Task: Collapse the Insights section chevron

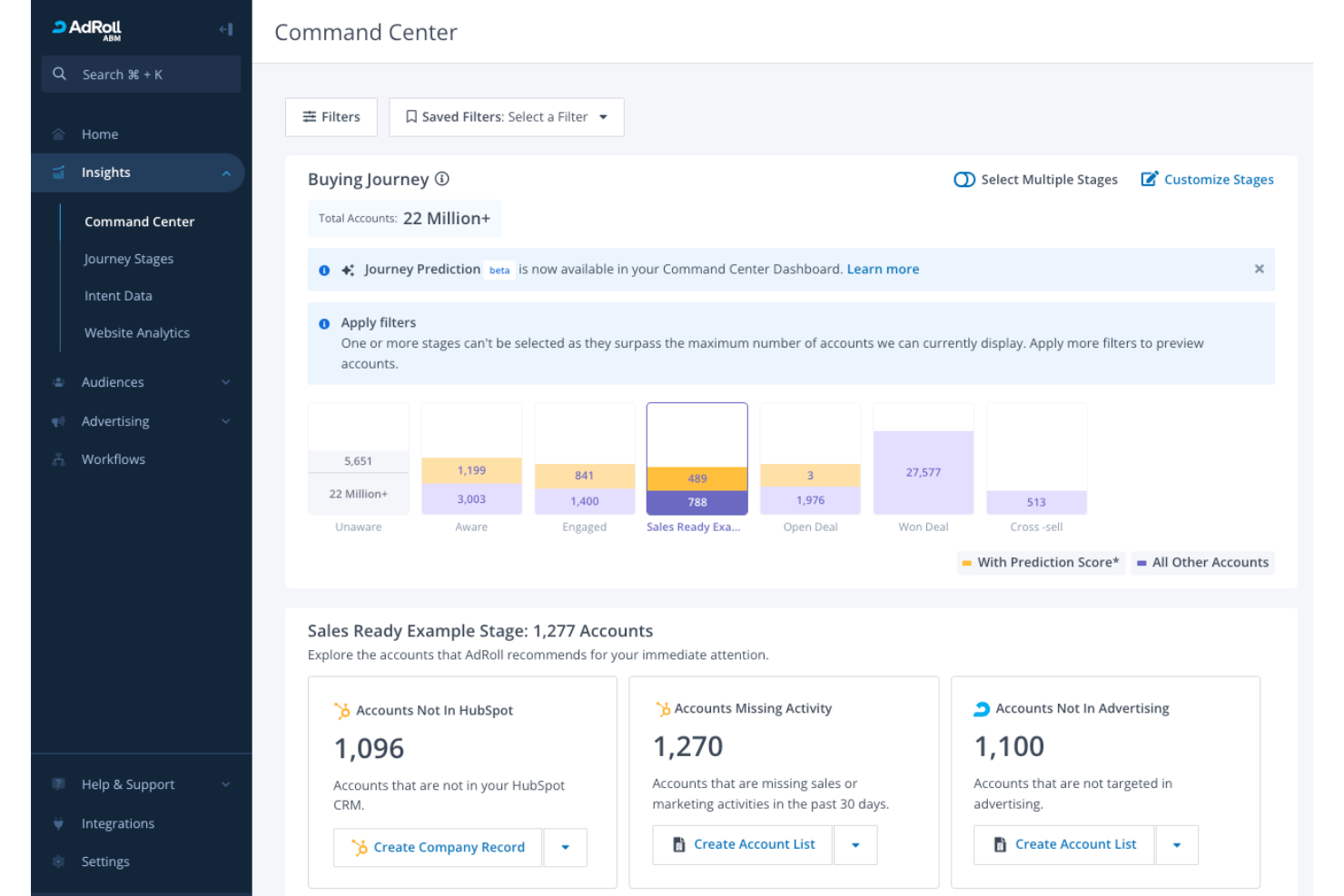Action: (x=226, y=172)
